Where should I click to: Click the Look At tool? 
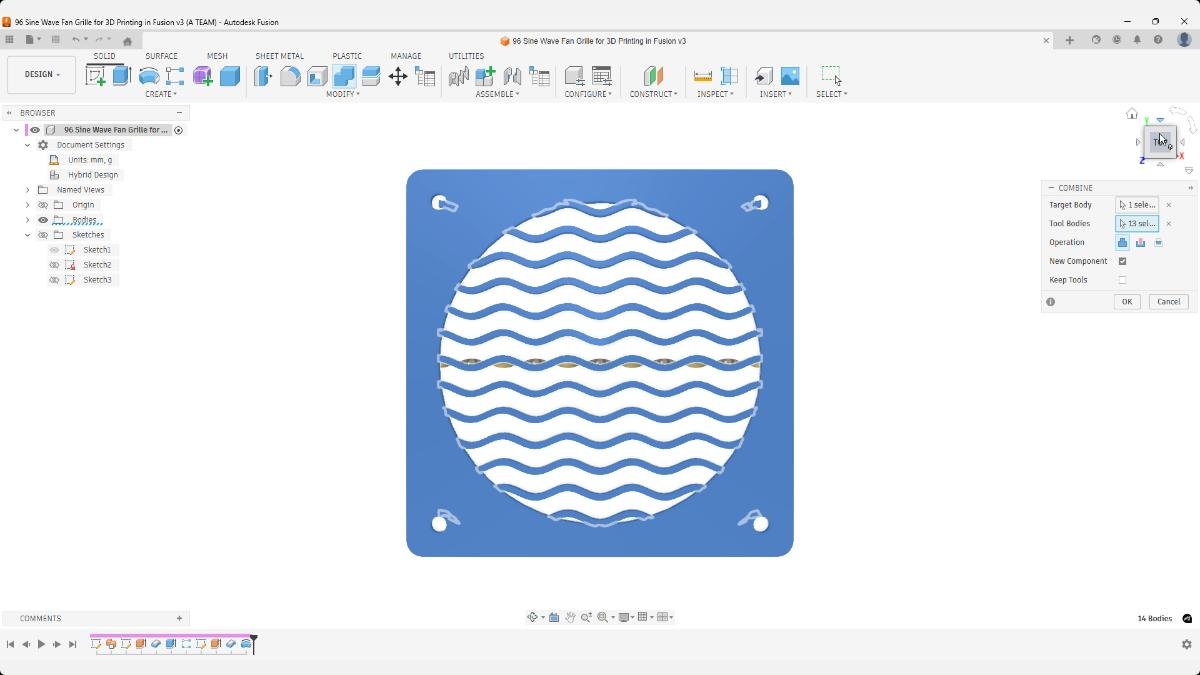[554, 617]
